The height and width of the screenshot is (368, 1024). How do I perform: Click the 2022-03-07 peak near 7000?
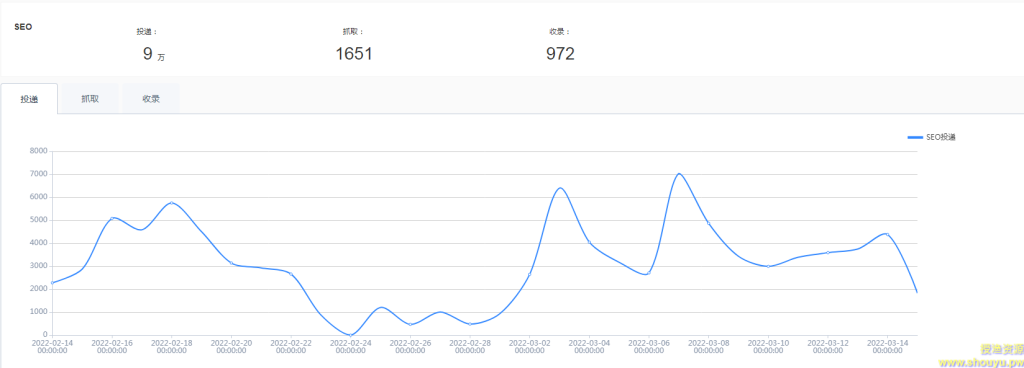679,174
